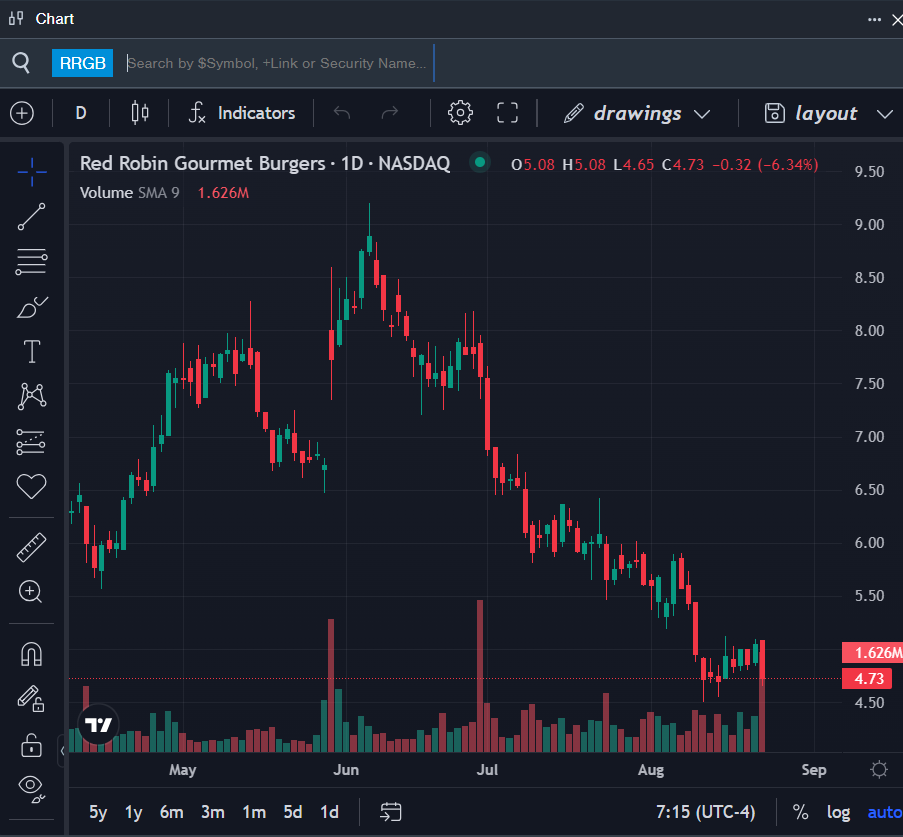Select the text annotation tool
The width and height of the screenshot is (903, 837).
point(32,352)
